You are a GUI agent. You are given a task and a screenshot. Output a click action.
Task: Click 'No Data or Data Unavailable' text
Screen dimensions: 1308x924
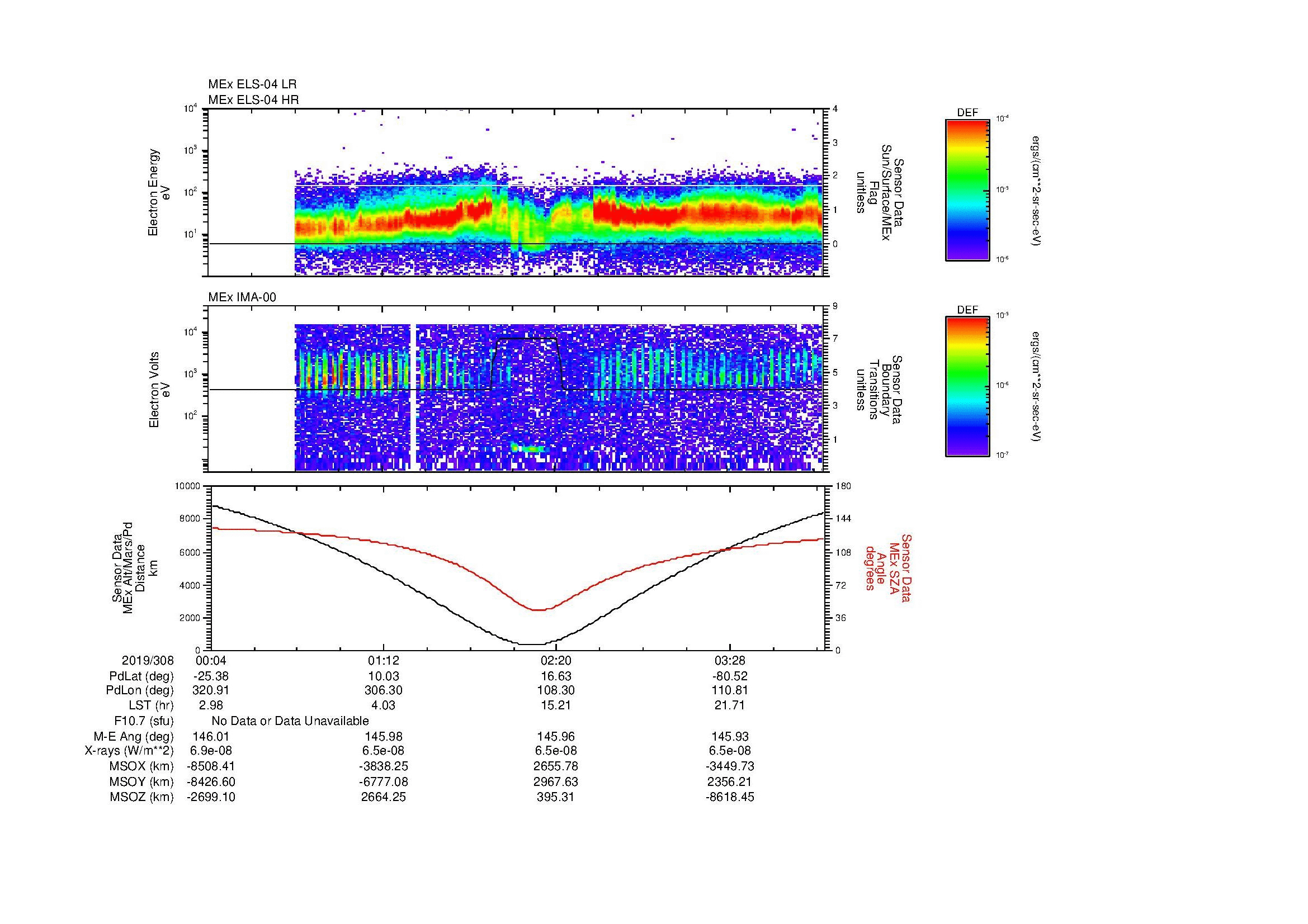coord(290,721)
